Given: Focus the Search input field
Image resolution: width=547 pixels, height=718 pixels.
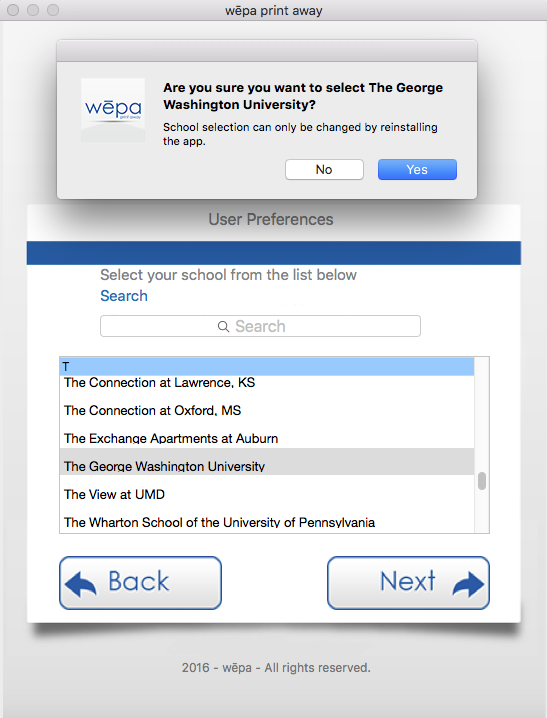Looking at the screenshot, I should point(260,326).
